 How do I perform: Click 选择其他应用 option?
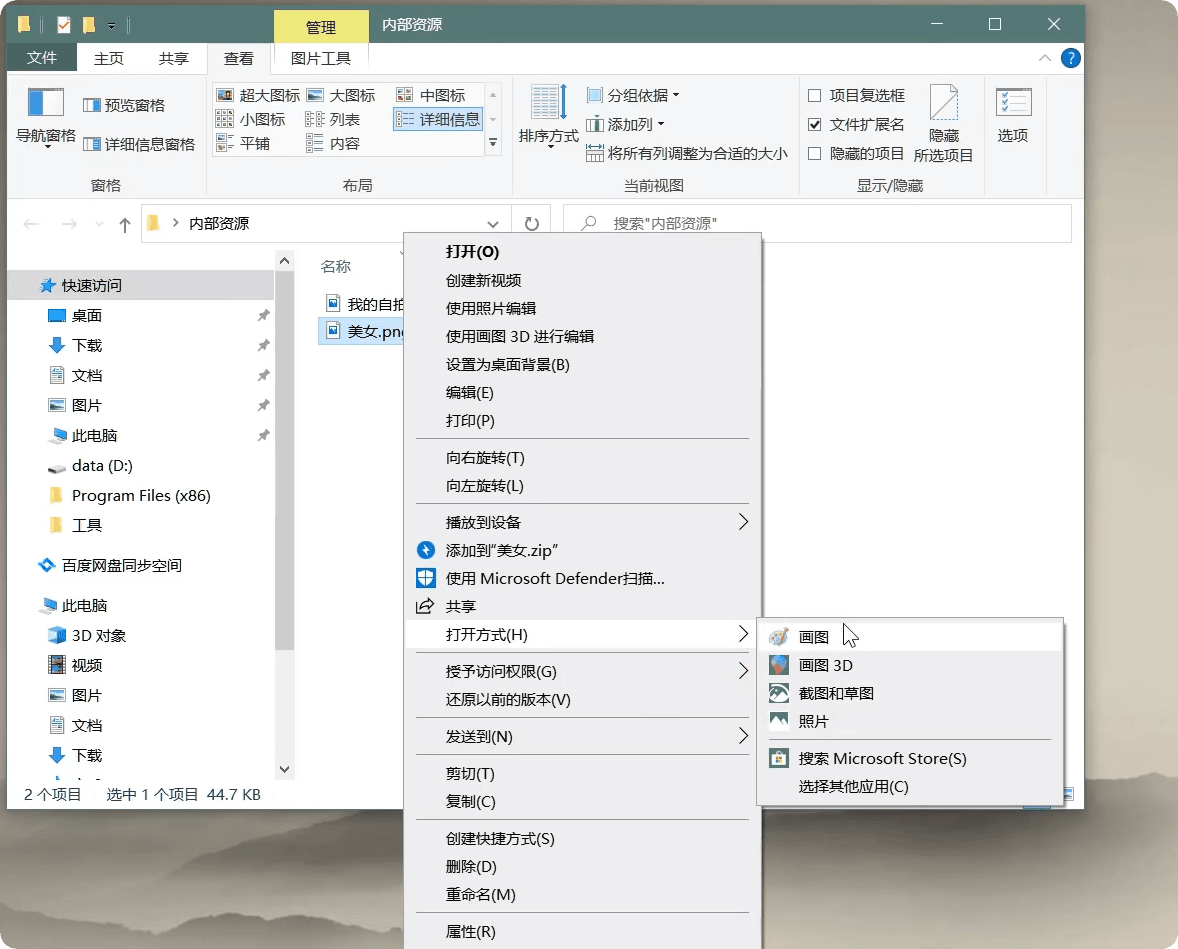tap(853, 787)
